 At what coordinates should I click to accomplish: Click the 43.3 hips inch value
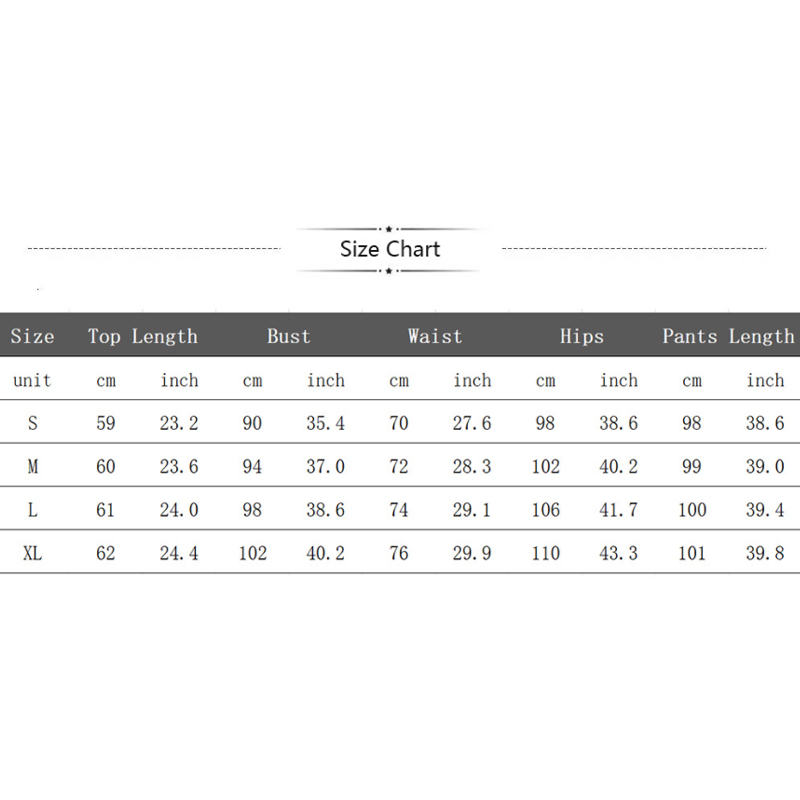[618, 553]
